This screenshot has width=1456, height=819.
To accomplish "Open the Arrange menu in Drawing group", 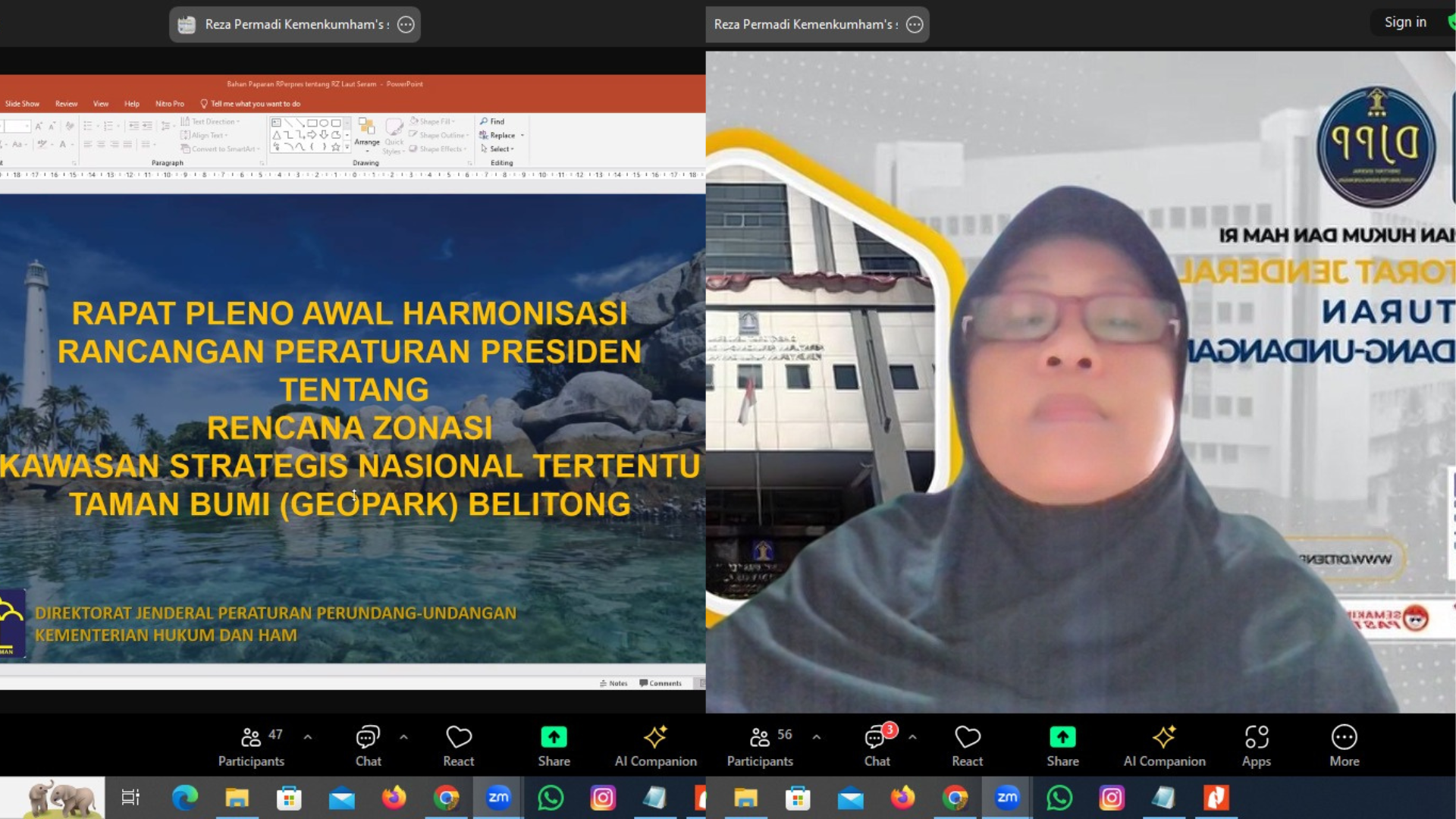I will tap(367, 135).
